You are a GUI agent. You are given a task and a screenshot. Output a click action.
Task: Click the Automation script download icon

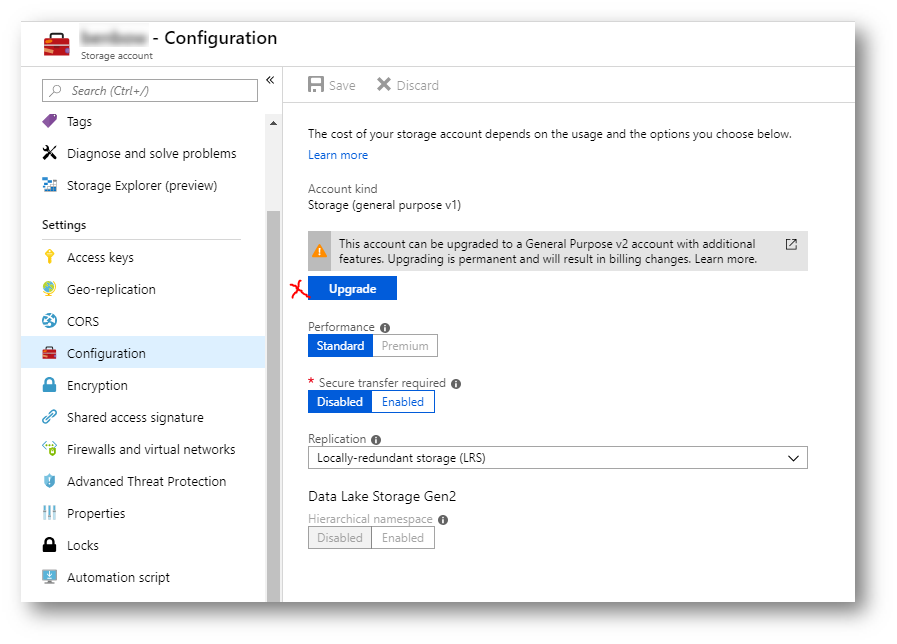[x=50, y=577]
